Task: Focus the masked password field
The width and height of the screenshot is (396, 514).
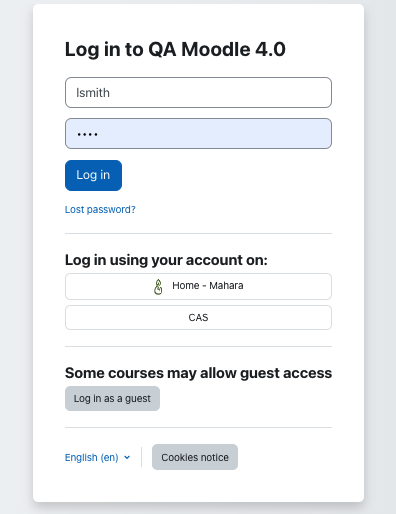Action: pyautogui.click(x=198, y=133)
